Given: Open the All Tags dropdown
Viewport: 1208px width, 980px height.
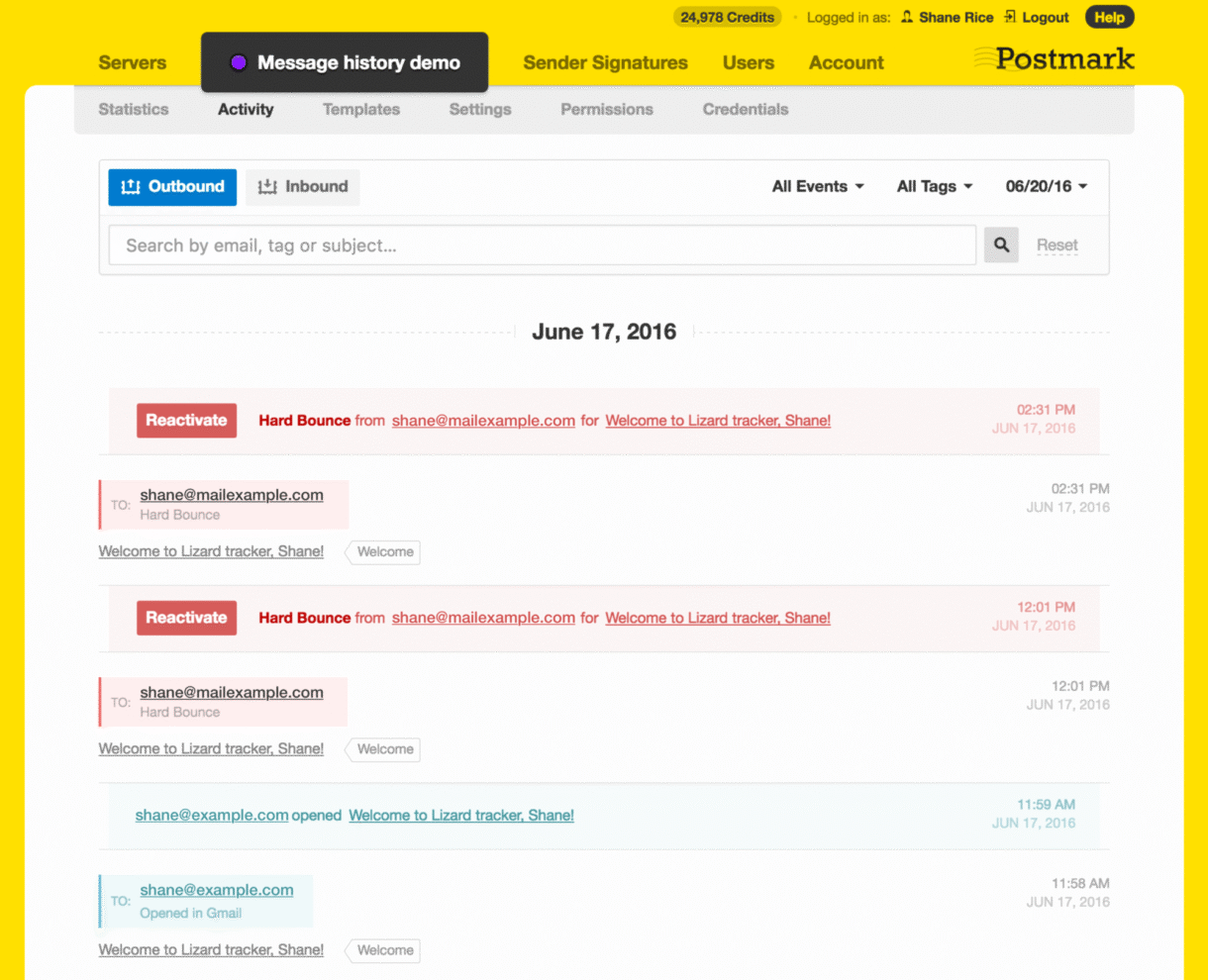Looking at the screenshot, I should click(933, 186).
